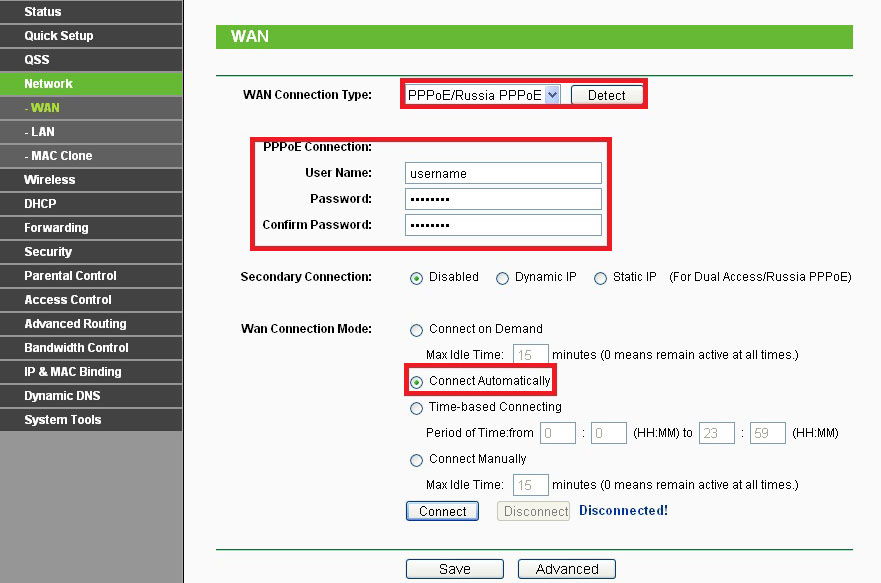Screen dimensions: 881x583
Task: Select Disabled for Secondary Connection
Action: pyautogui.click(x=416, y=278)
